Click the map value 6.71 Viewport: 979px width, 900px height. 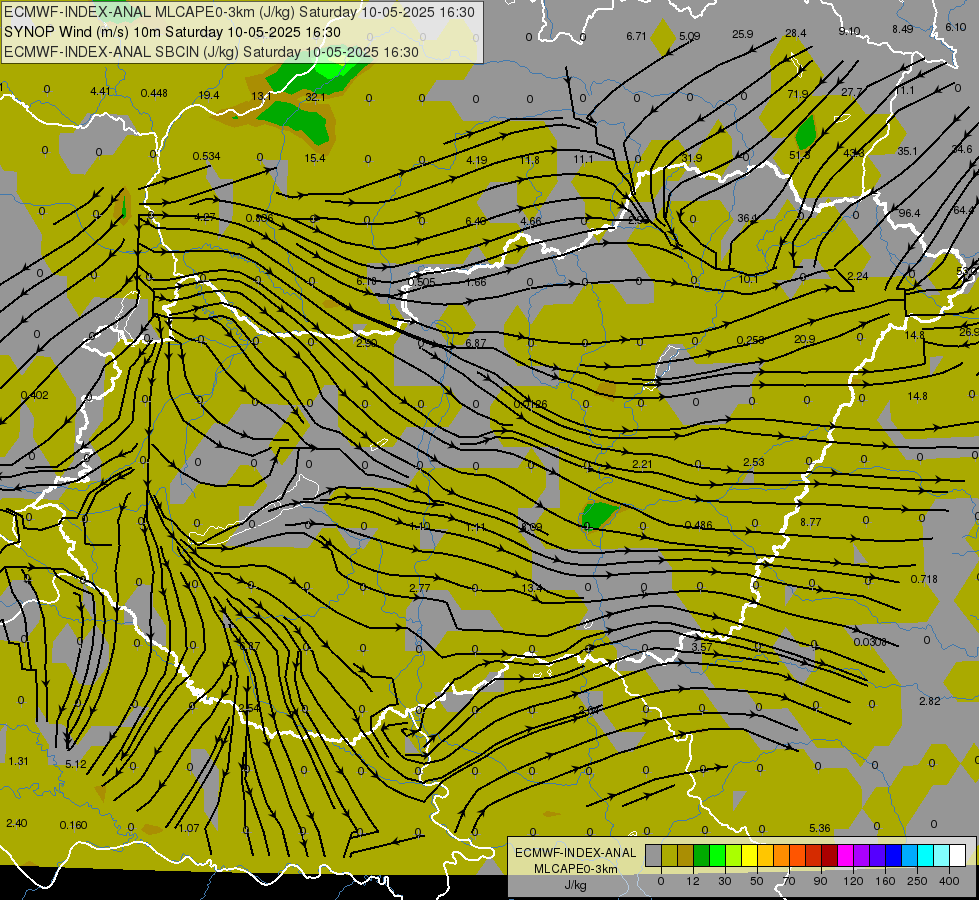tap(636, 36)
